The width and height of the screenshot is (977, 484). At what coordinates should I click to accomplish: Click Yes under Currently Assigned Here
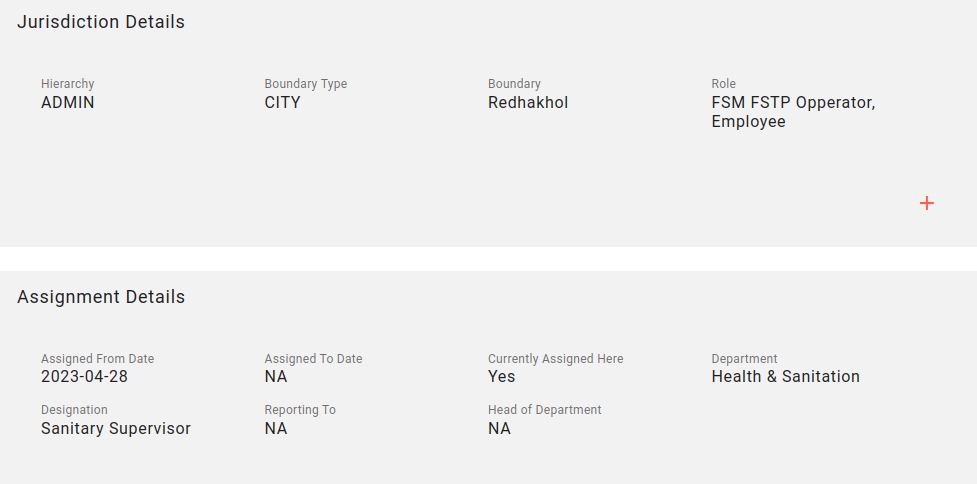(x=502, y=377)
